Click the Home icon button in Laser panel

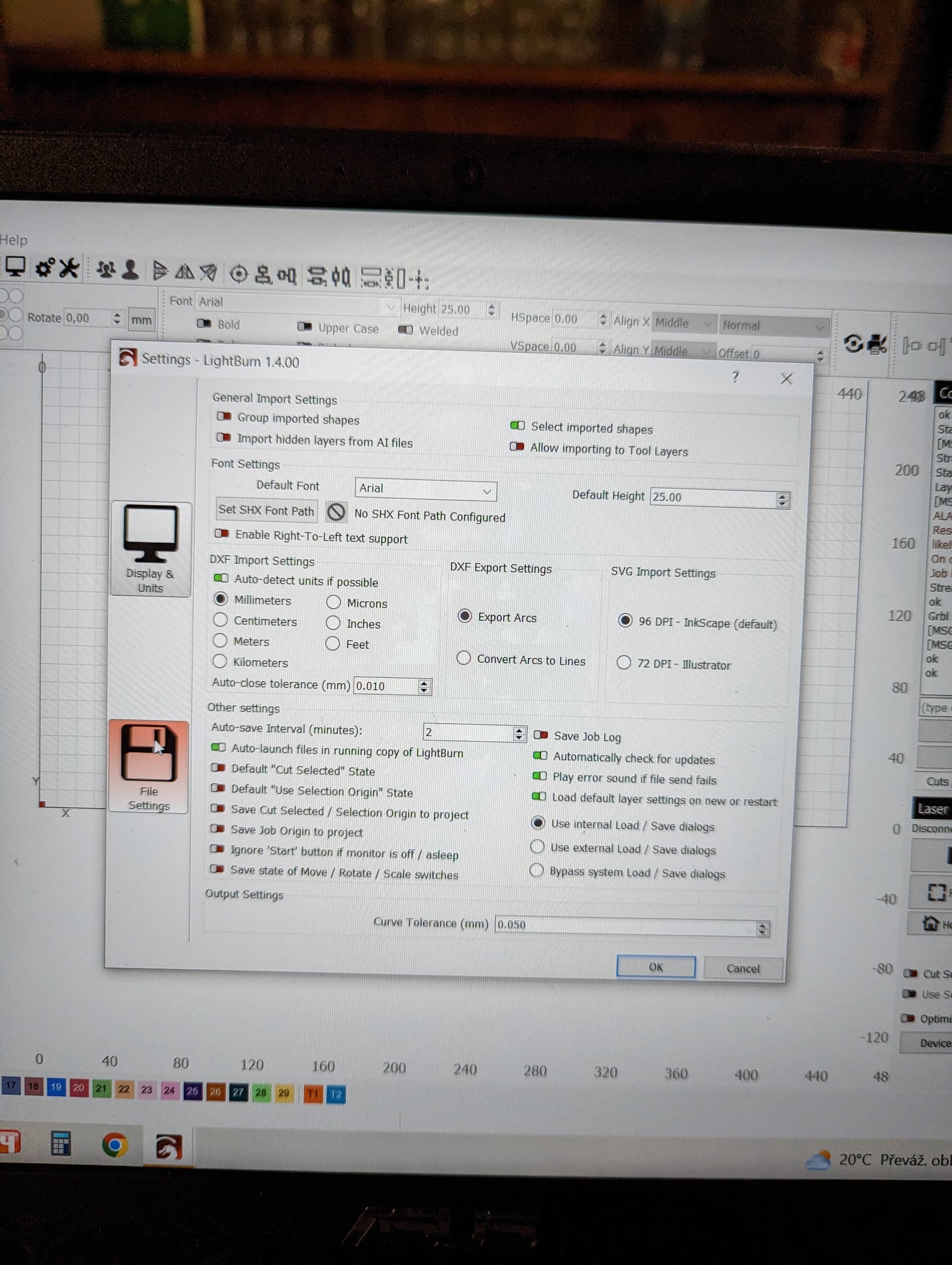coord(932,923)
